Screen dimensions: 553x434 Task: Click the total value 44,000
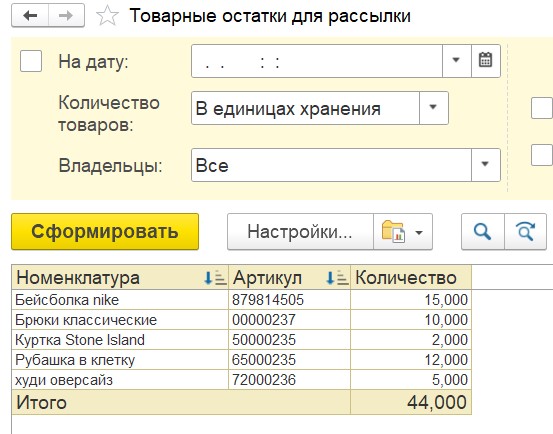click(437, 402)
